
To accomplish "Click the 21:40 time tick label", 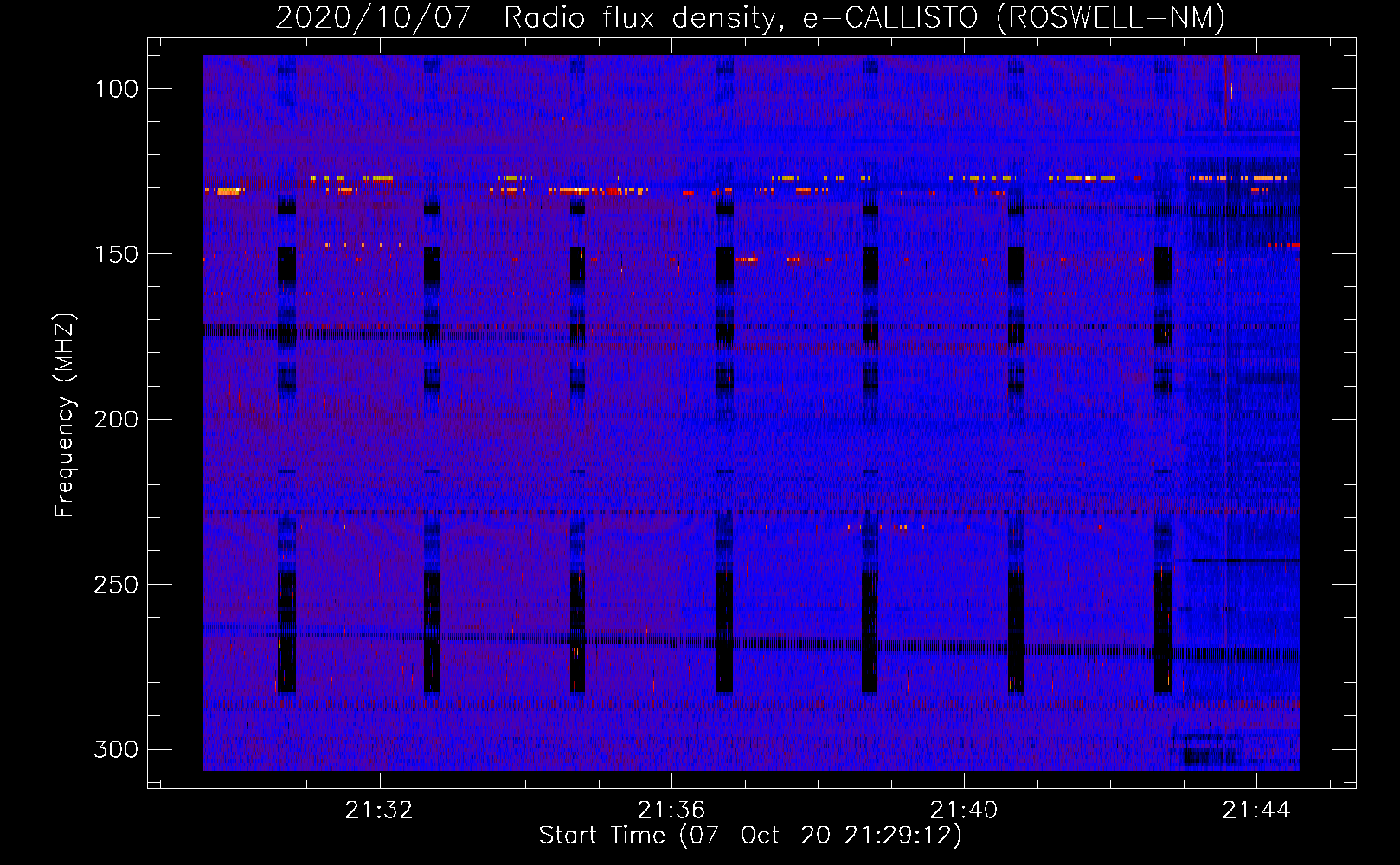I will (x=964, y=811).
